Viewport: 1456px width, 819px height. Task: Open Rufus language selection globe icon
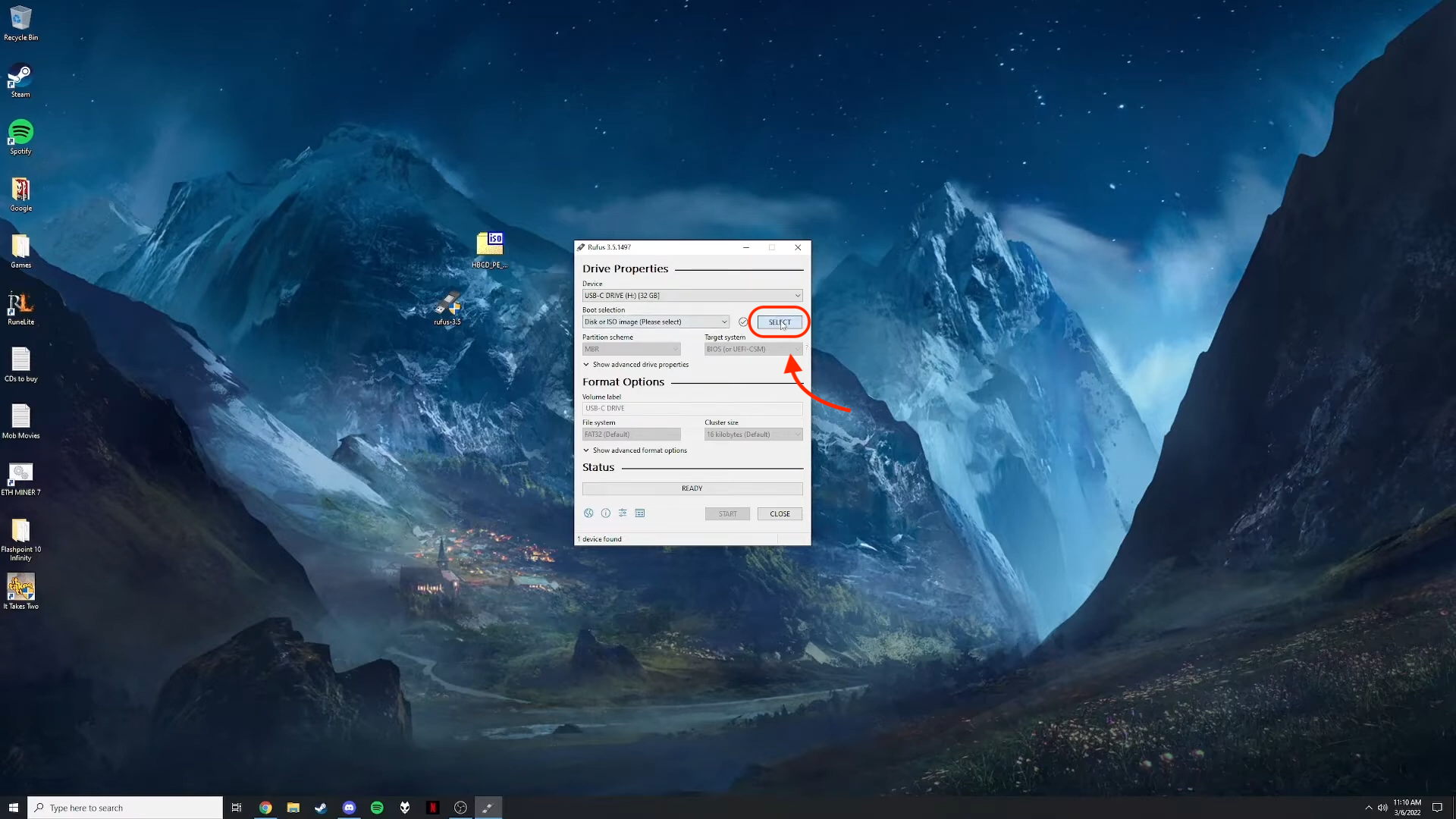click(588, 513)
